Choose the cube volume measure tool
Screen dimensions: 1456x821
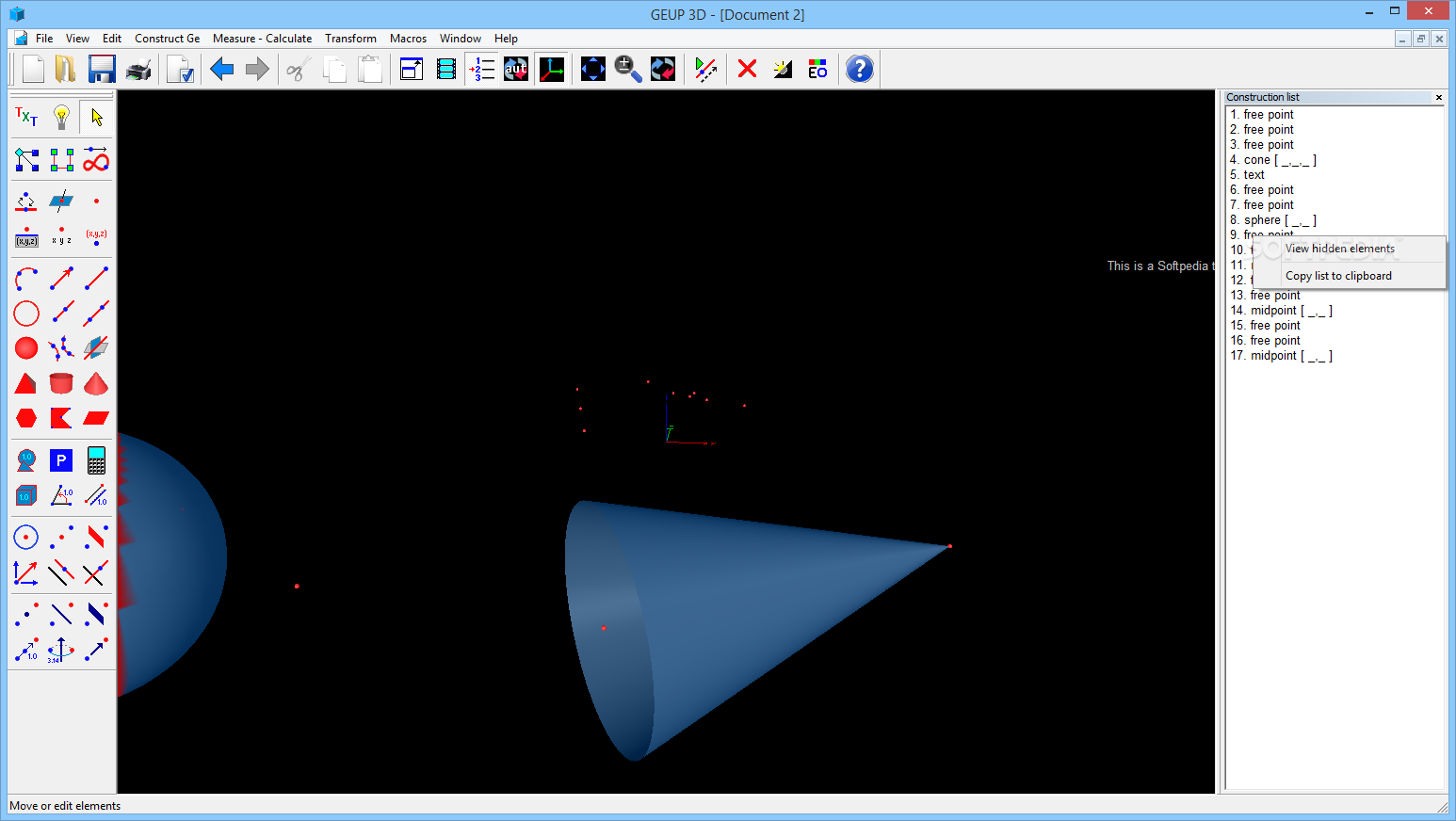pyautogui.click(x=26, y=495)
